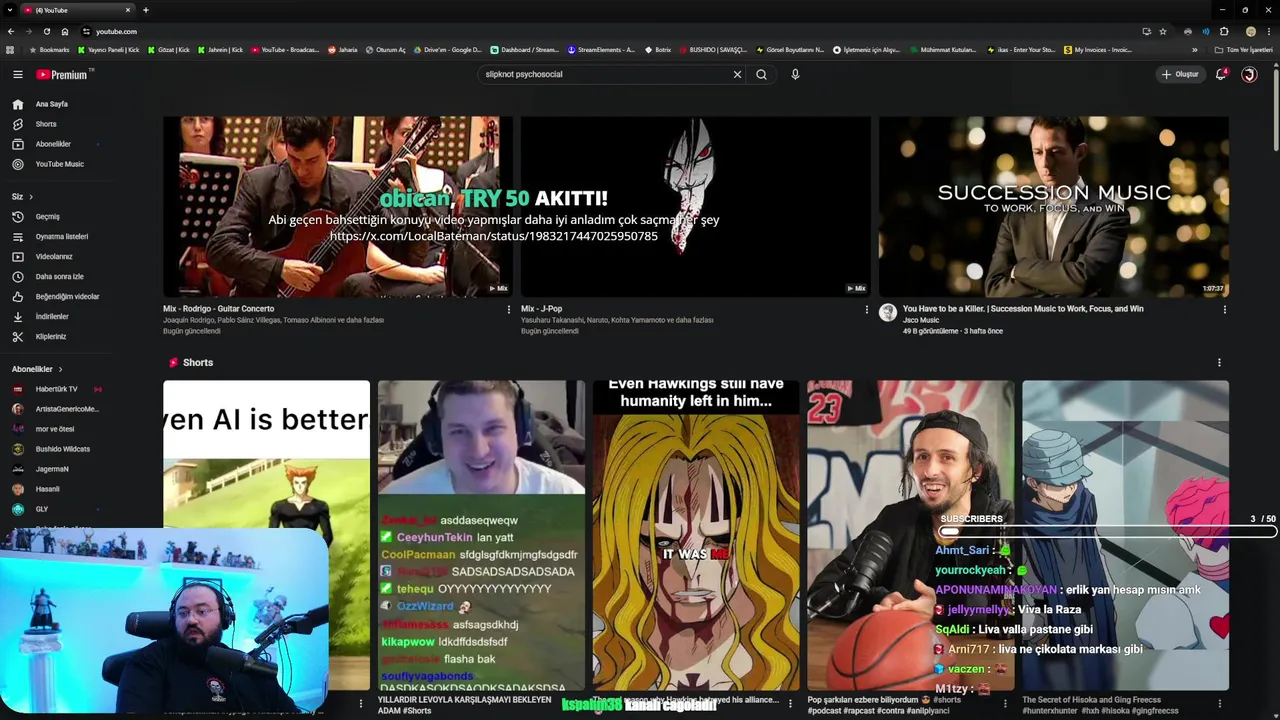
Task: Open the GLY subscription channel
Action: point(41,509)
